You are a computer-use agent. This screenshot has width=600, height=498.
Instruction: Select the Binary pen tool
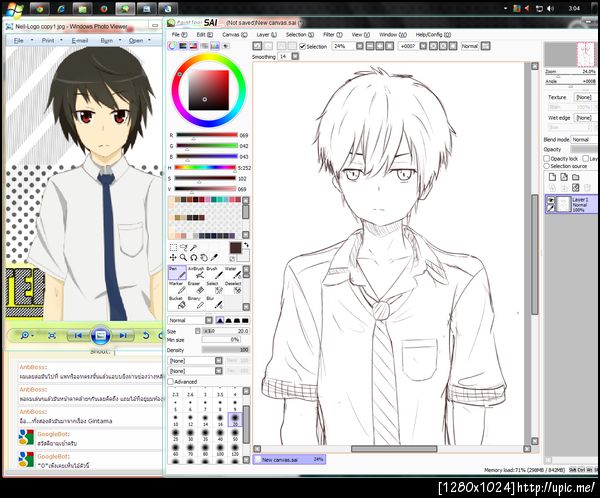pyautogui.click(x=196, y=302)
